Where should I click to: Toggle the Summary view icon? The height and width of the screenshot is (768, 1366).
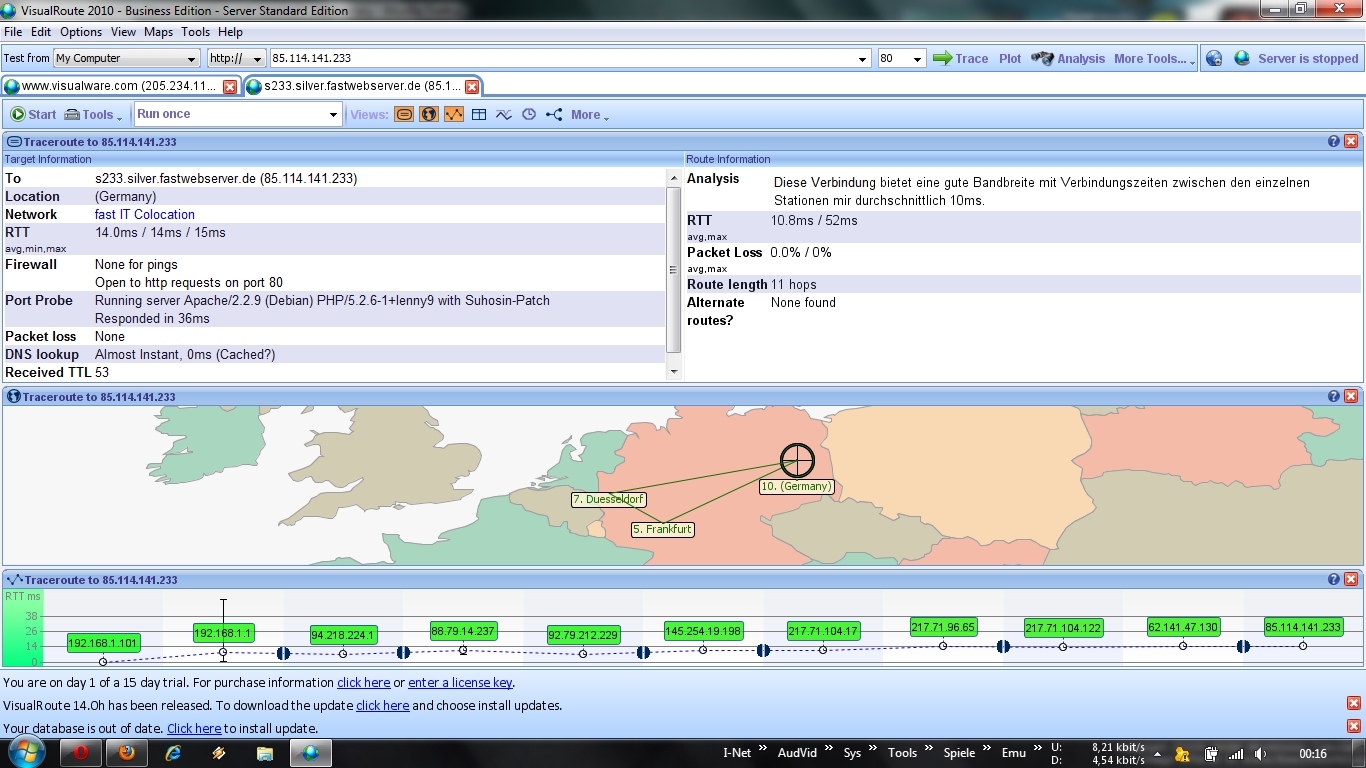coord(404,115)
